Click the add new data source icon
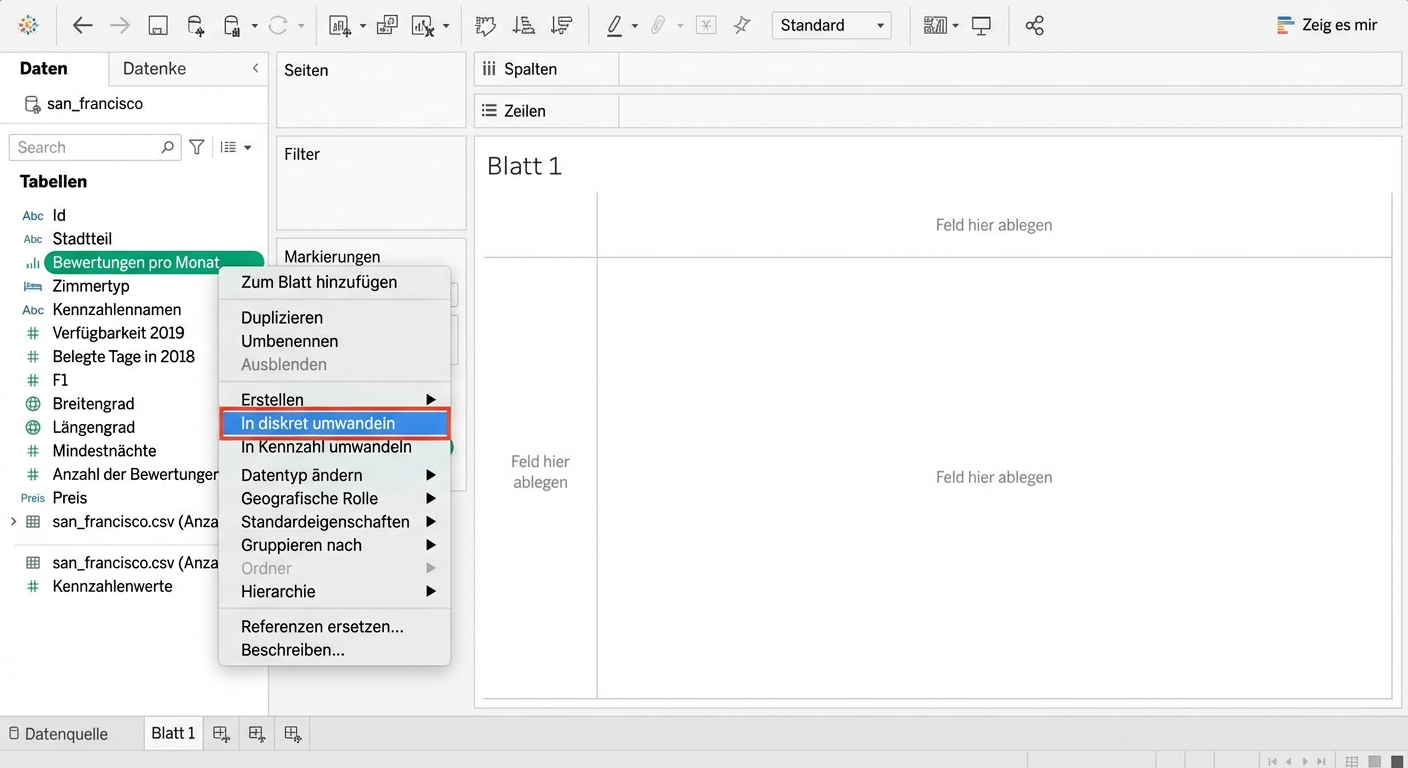The height and width of the screenshot is (768, 1408). tap(196, 26)
